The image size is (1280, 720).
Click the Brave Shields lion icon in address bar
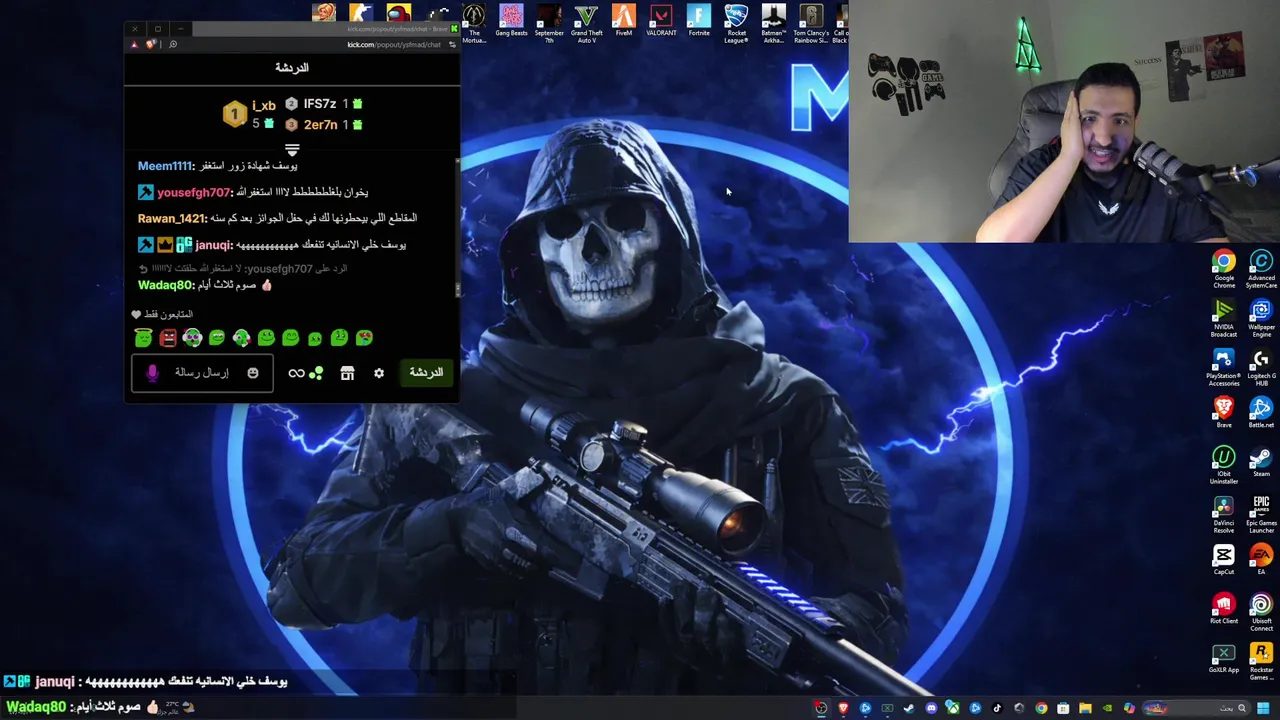[151, 44]
